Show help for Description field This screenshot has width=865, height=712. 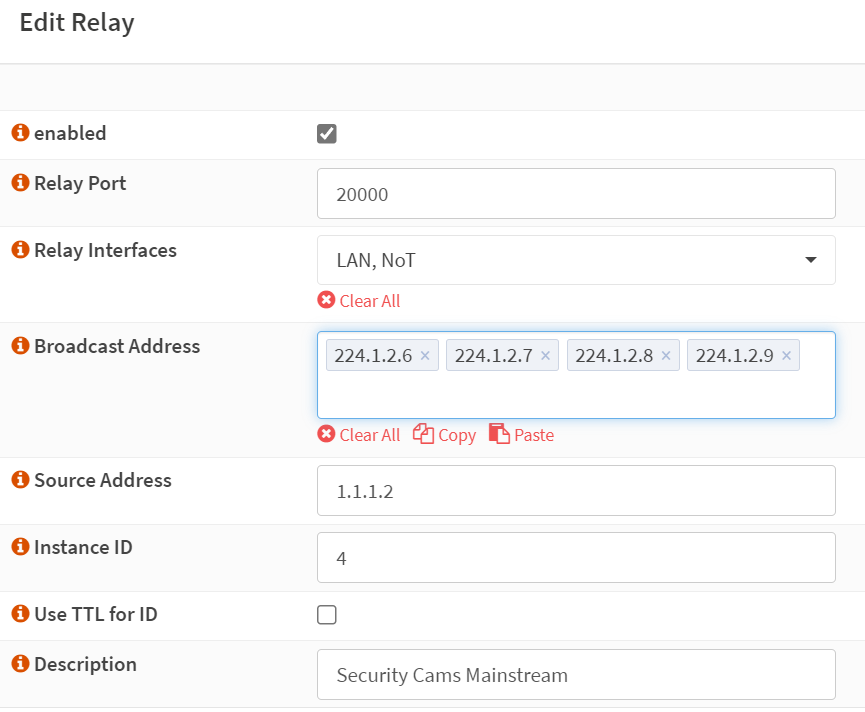click(x=20, y=664)
